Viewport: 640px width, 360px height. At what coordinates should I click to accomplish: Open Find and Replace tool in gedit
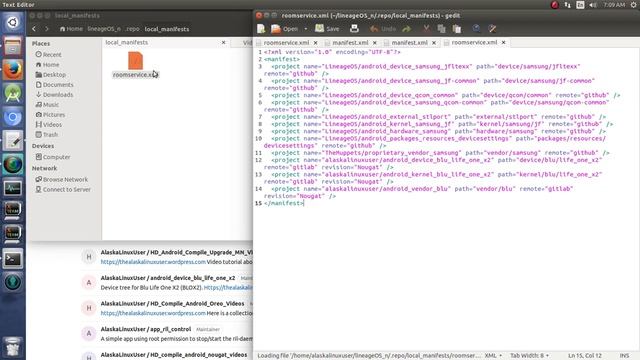(x=492, y=29)
